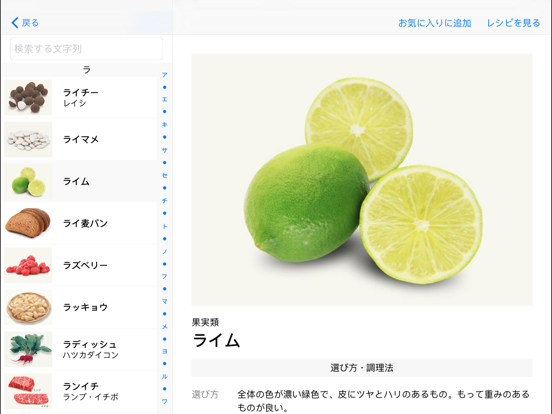Select the ランイチ list row

pyautogui.click(x=80, y=391)
